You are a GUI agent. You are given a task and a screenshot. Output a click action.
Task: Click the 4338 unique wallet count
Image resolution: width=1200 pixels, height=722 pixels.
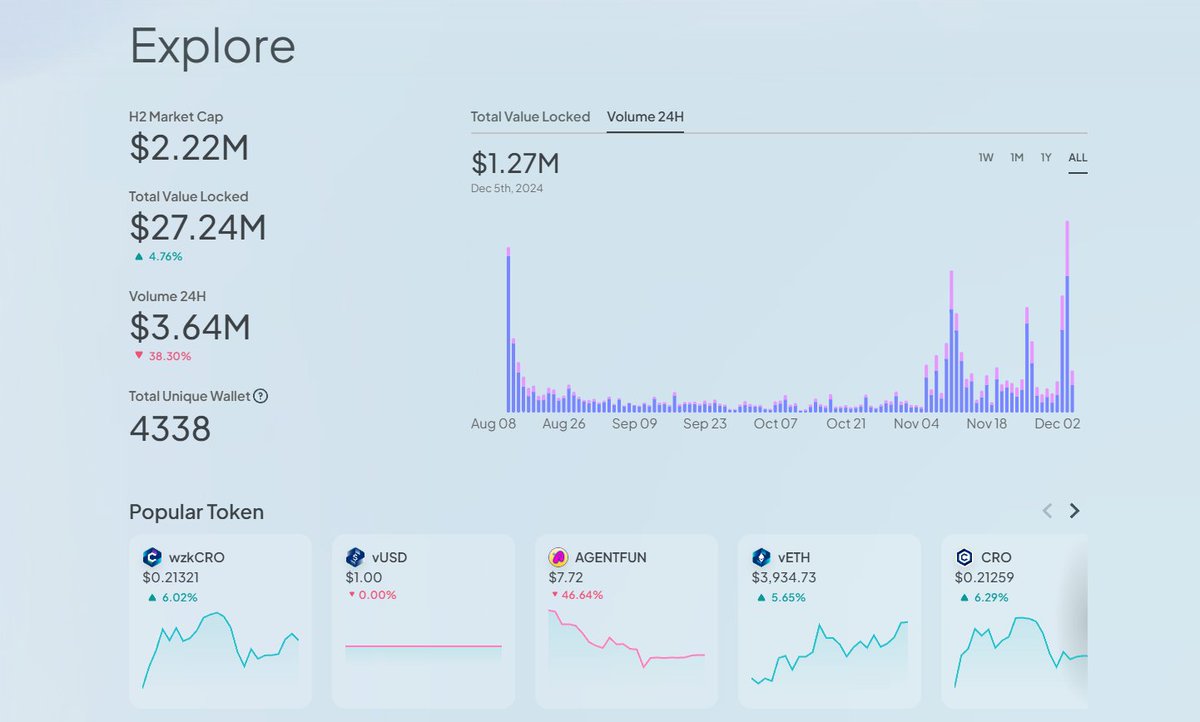click(x=170, y=429)
